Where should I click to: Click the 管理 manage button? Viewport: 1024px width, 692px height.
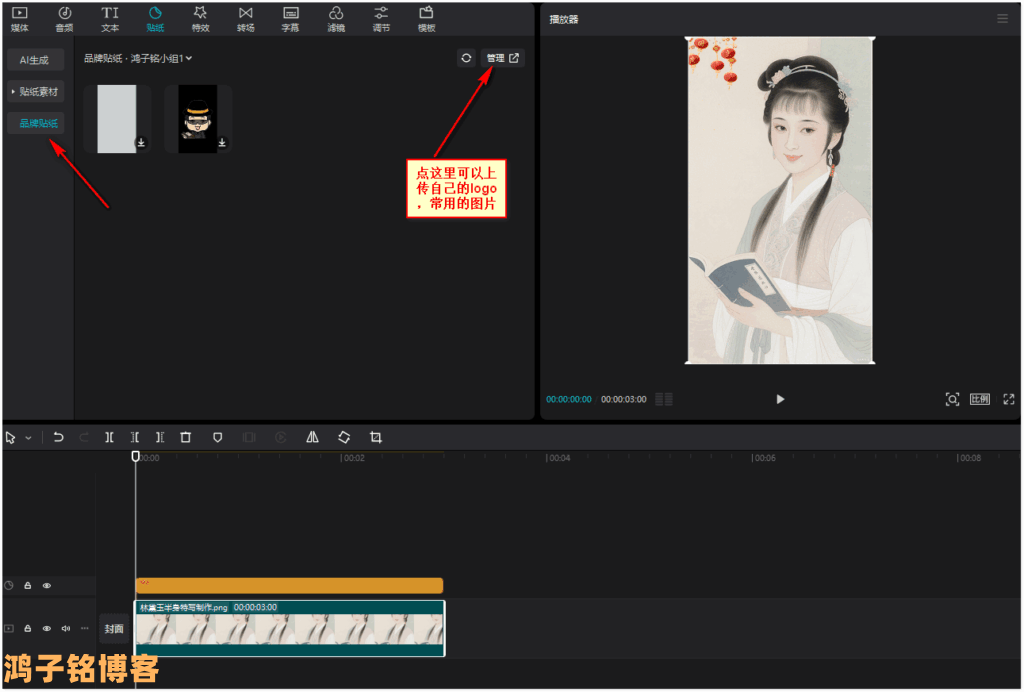502,58
